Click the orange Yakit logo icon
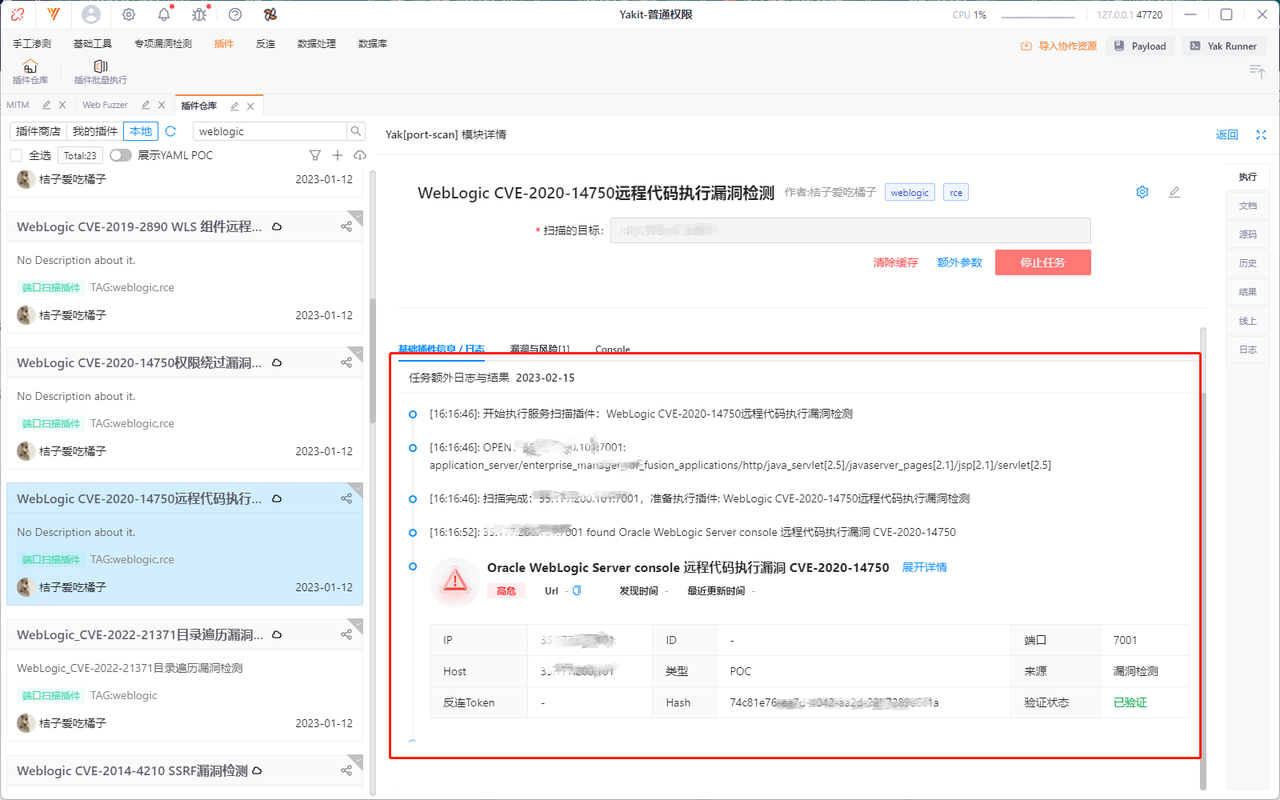1280x800 pixels. [53, 15]
